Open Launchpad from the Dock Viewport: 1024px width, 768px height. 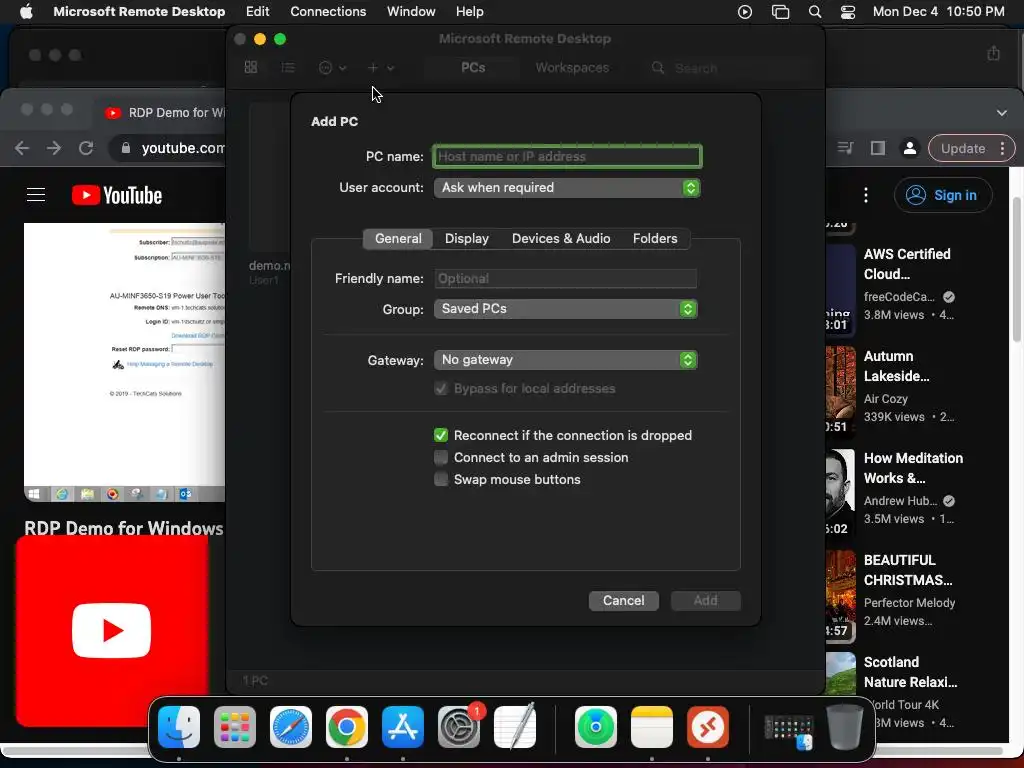(234, 727)
